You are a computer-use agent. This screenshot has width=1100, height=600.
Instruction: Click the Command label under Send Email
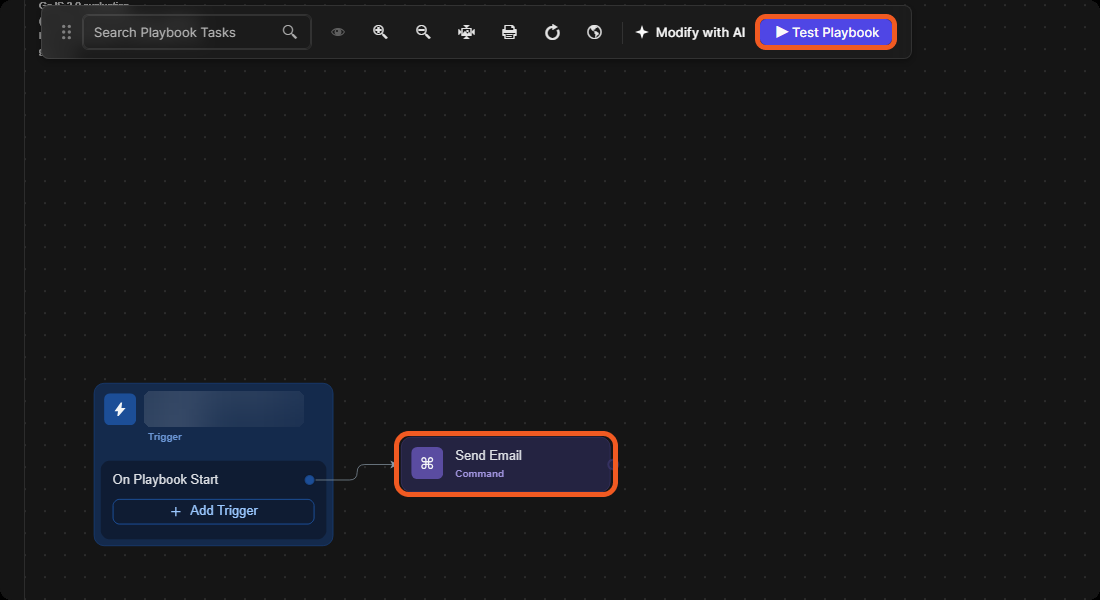coord(479,474)
